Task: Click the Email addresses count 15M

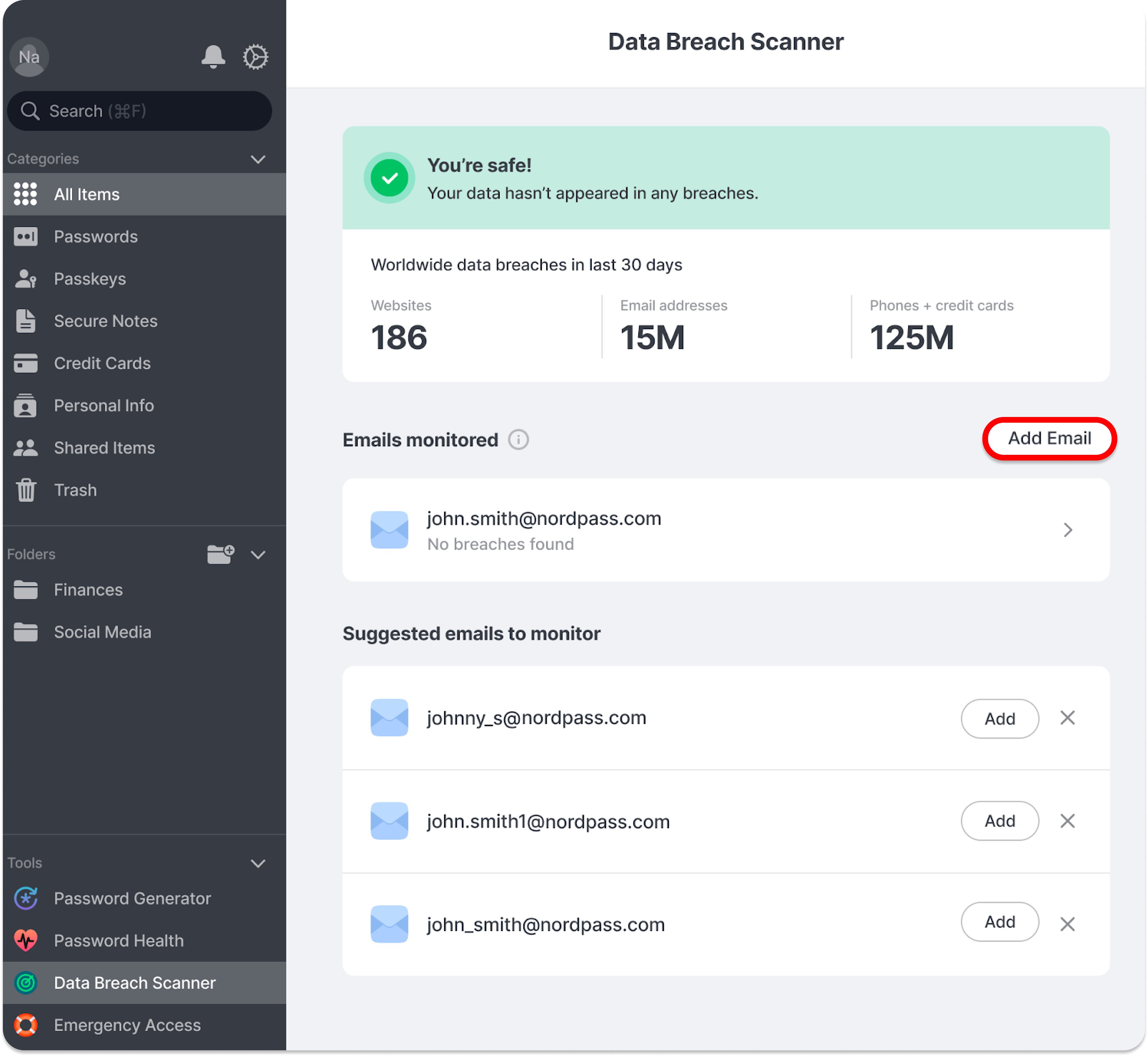Action: click(x=652, y=337)
